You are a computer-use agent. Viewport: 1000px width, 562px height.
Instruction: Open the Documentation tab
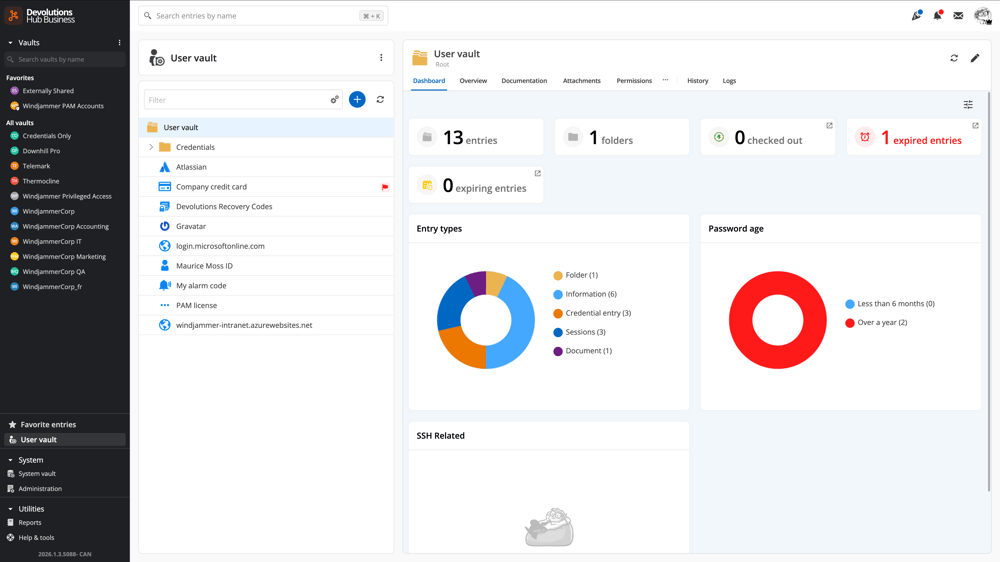[x=524, y=81]
